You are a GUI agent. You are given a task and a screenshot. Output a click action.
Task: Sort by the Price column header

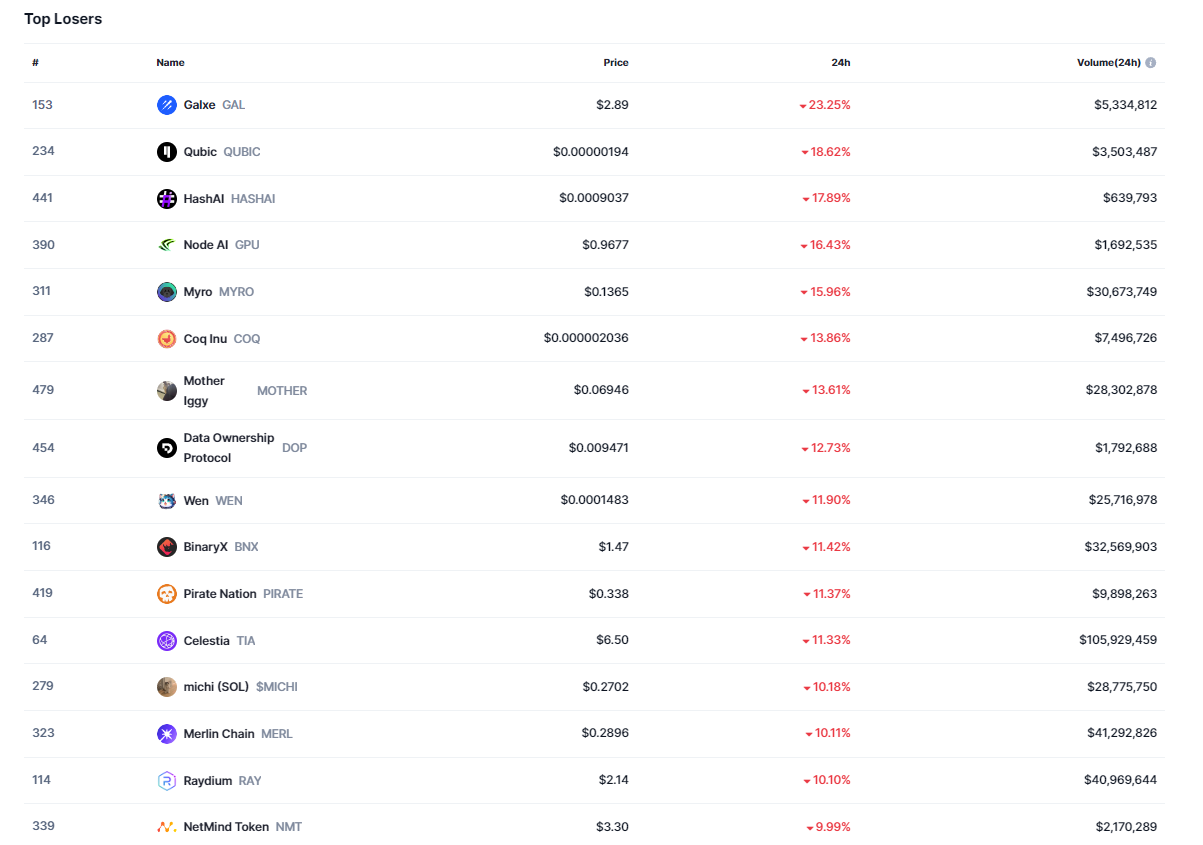tap(615, 63)
